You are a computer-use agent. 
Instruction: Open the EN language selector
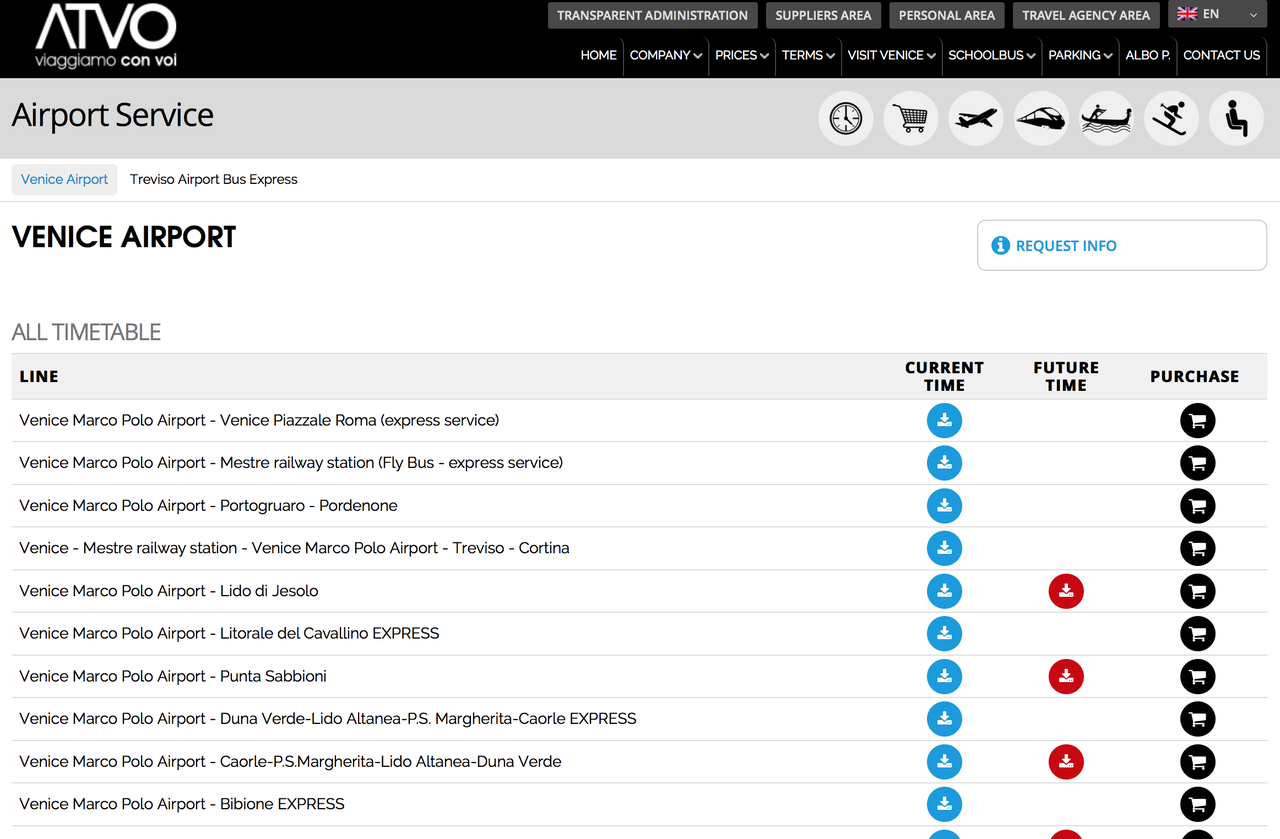[x=1218, y=14]
